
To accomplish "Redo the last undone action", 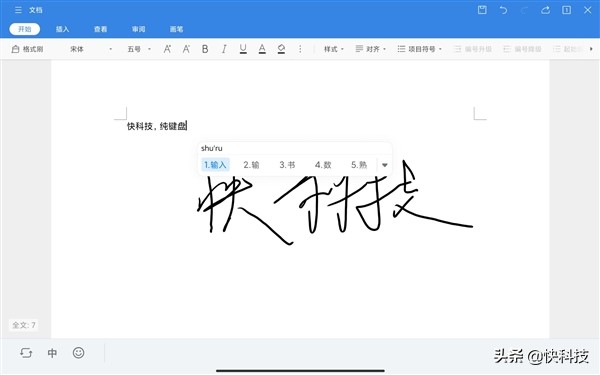I will [x=524, y=10].
